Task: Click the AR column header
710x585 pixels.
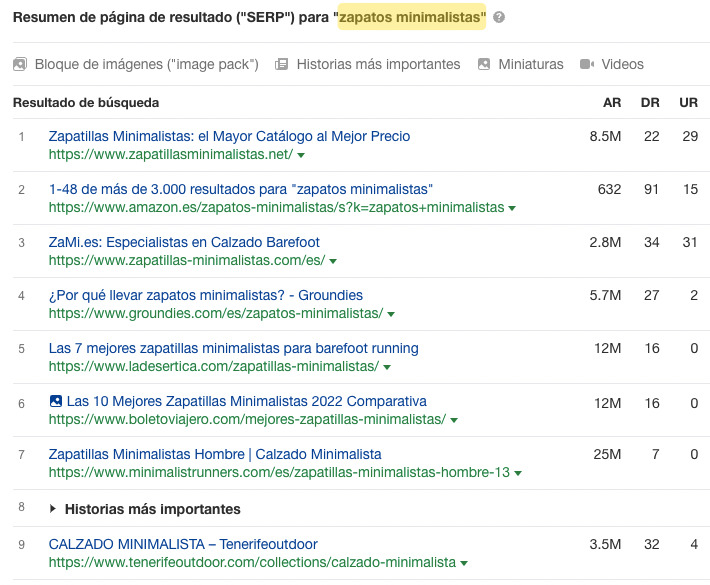Action: tap(612, 103)
